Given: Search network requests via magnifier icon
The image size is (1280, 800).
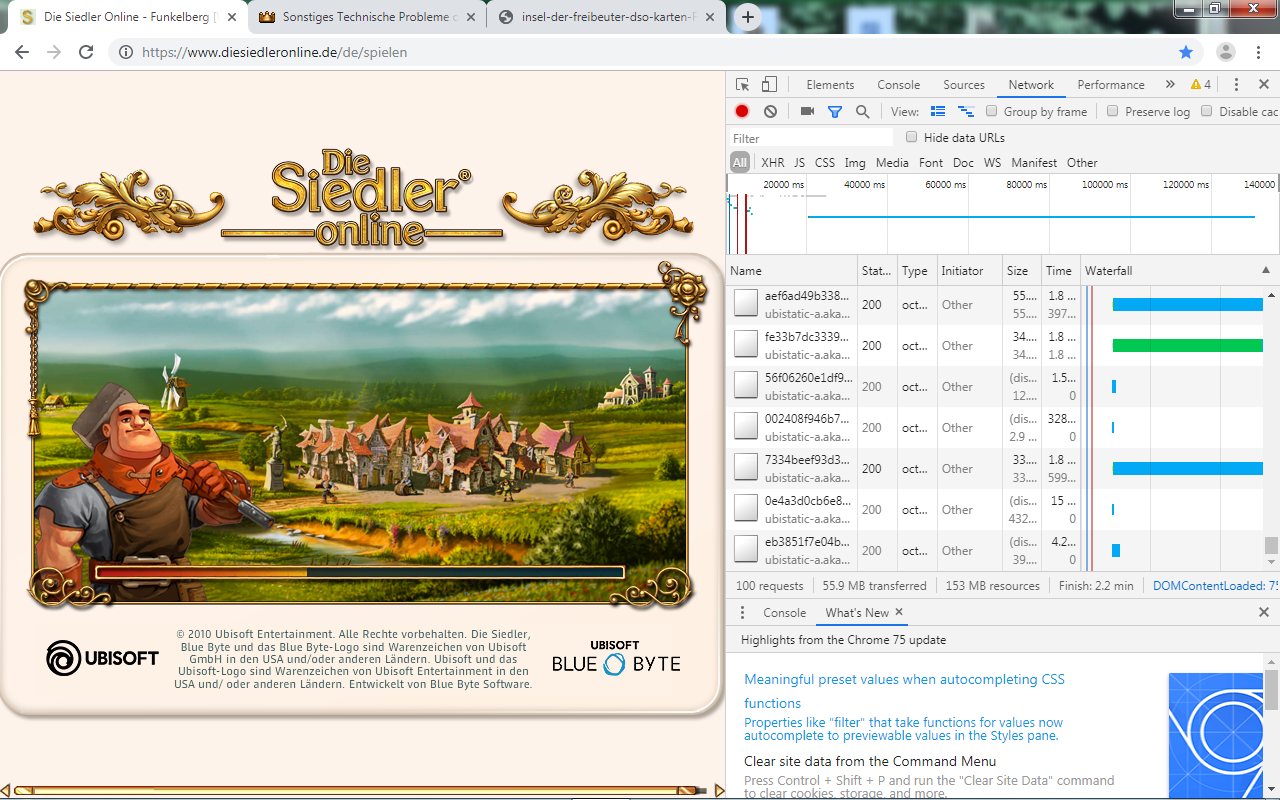Looking at the screenshot, I should point(862,111).
